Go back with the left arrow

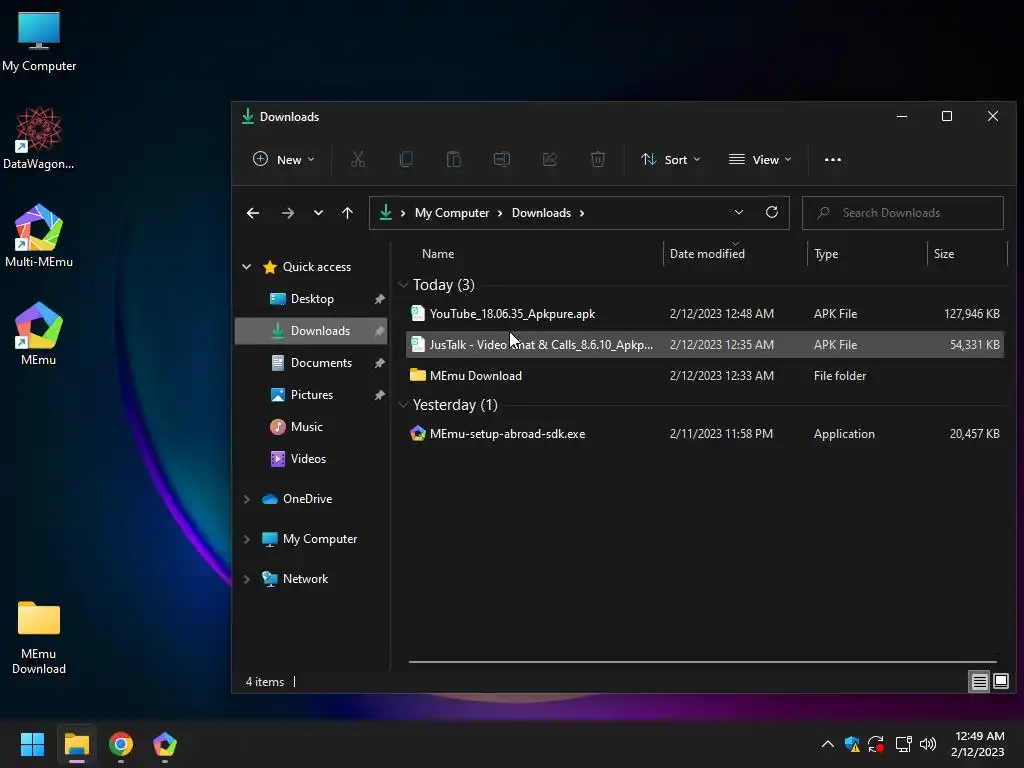(253, 213)
